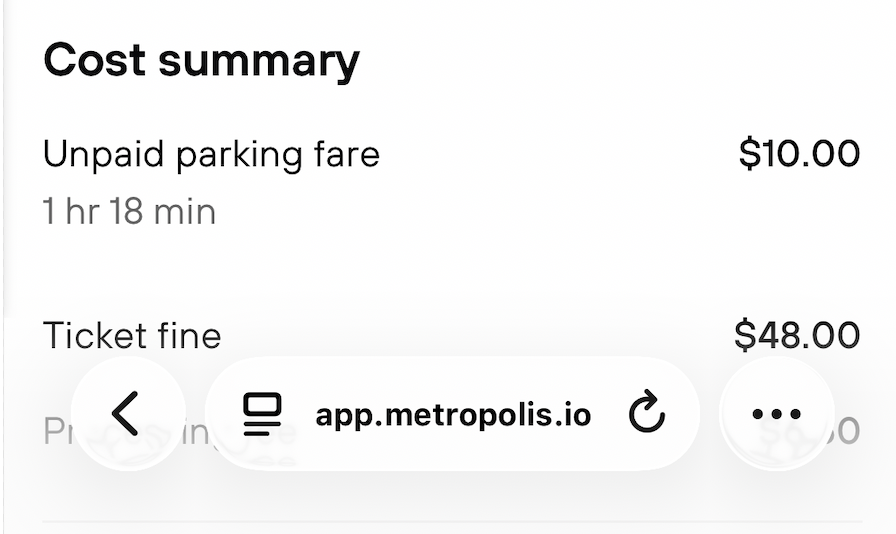
Task: Click the Cost summary heading
Action: (201, 62)
